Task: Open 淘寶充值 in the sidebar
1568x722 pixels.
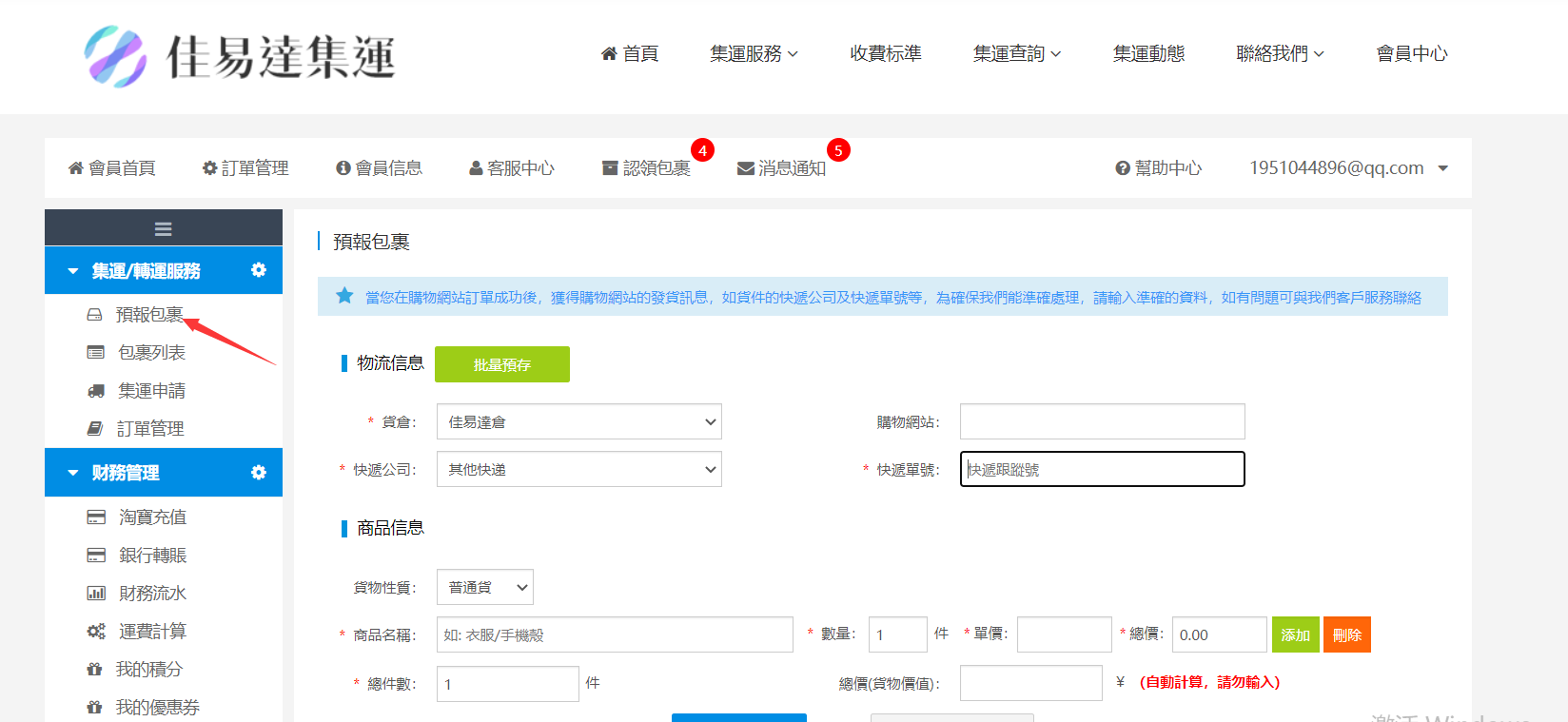Action: (x=152, y=517)
